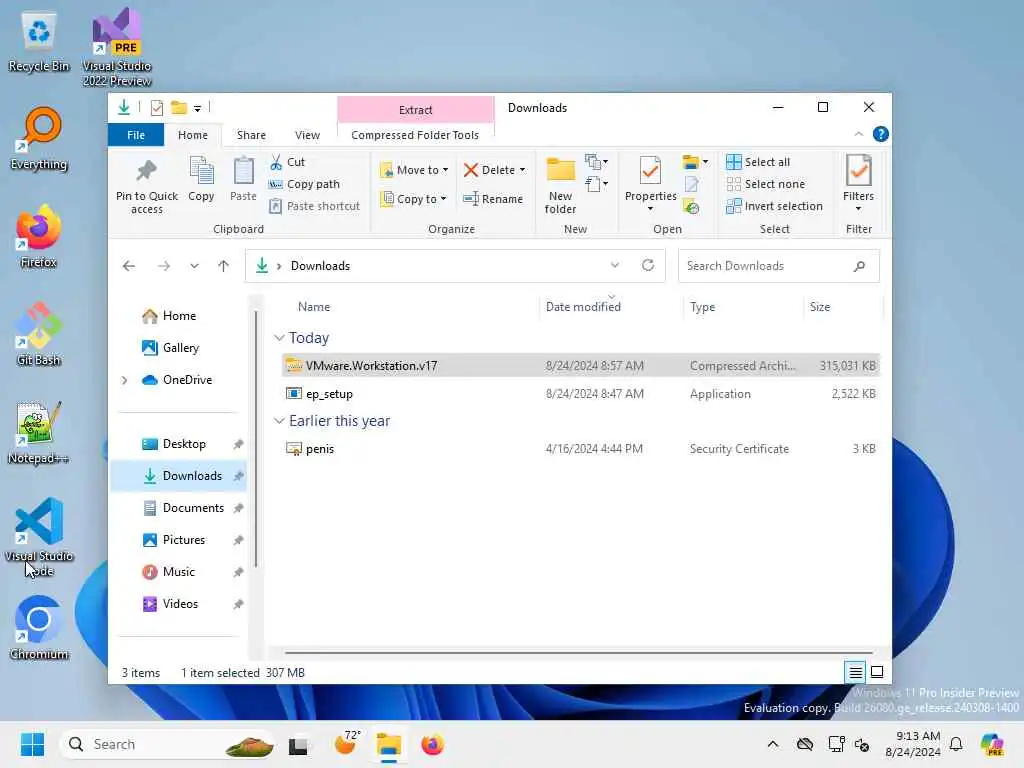Go back with the left arrow

[x=129, y=266]
